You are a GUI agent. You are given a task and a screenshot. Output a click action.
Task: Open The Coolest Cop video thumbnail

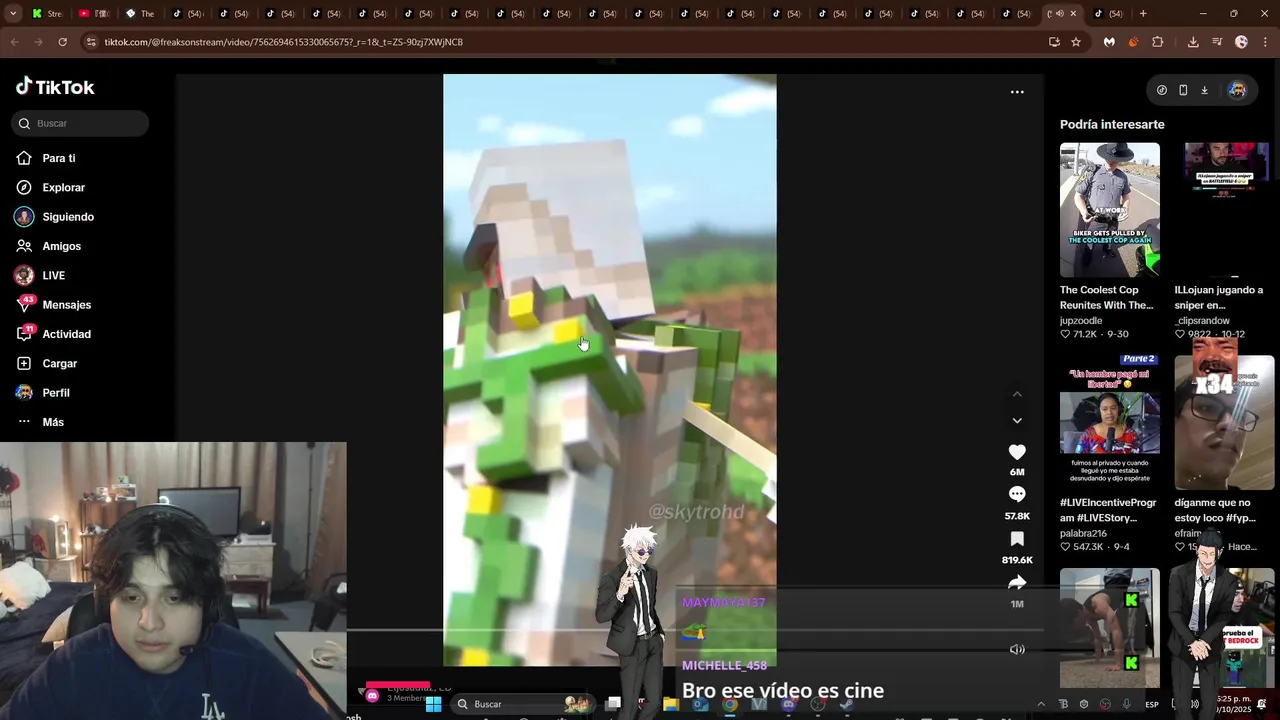[1110, 210]
